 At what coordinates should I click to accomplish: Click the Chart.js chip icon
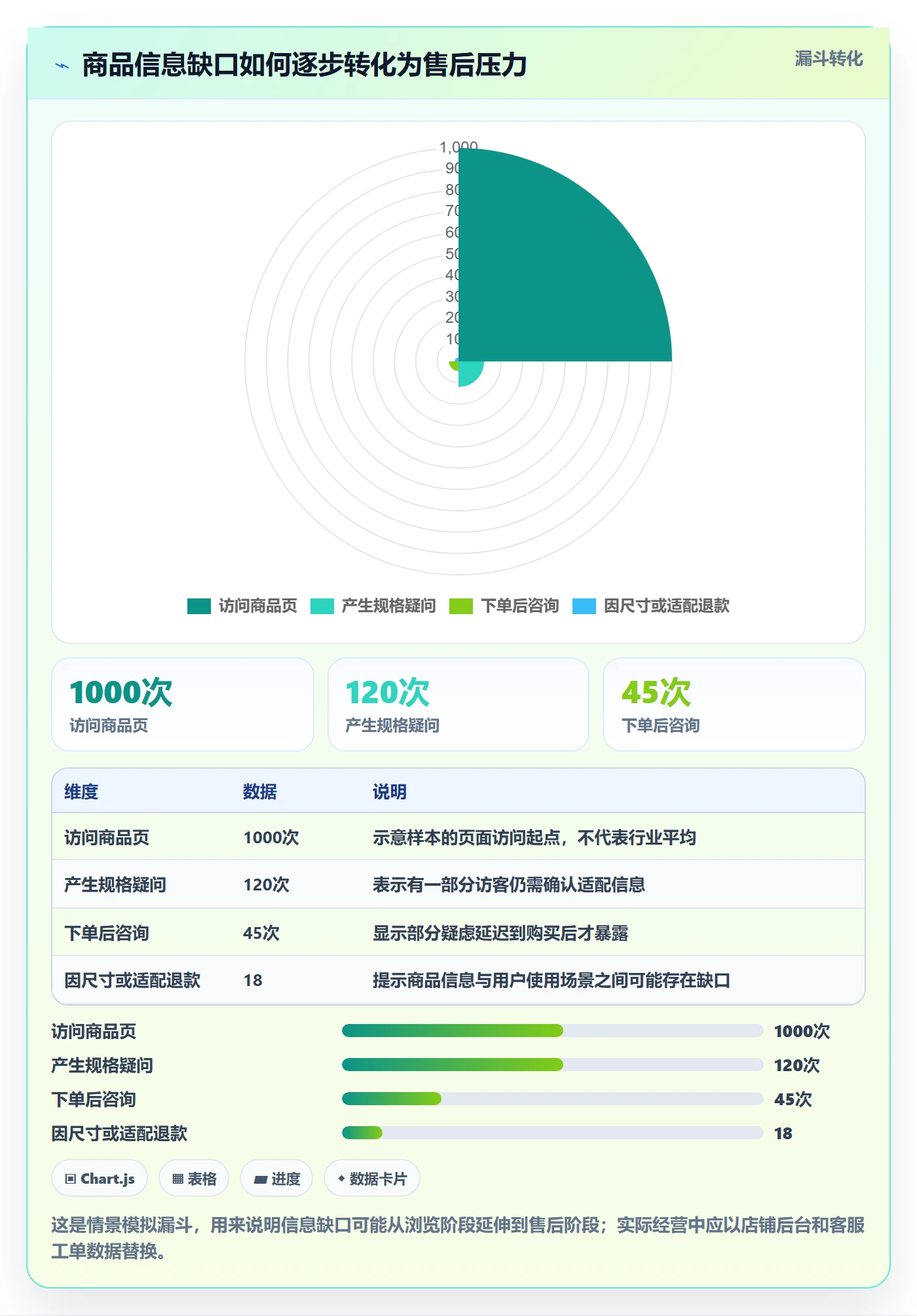pyautogui.click(x=100, y=1179)
